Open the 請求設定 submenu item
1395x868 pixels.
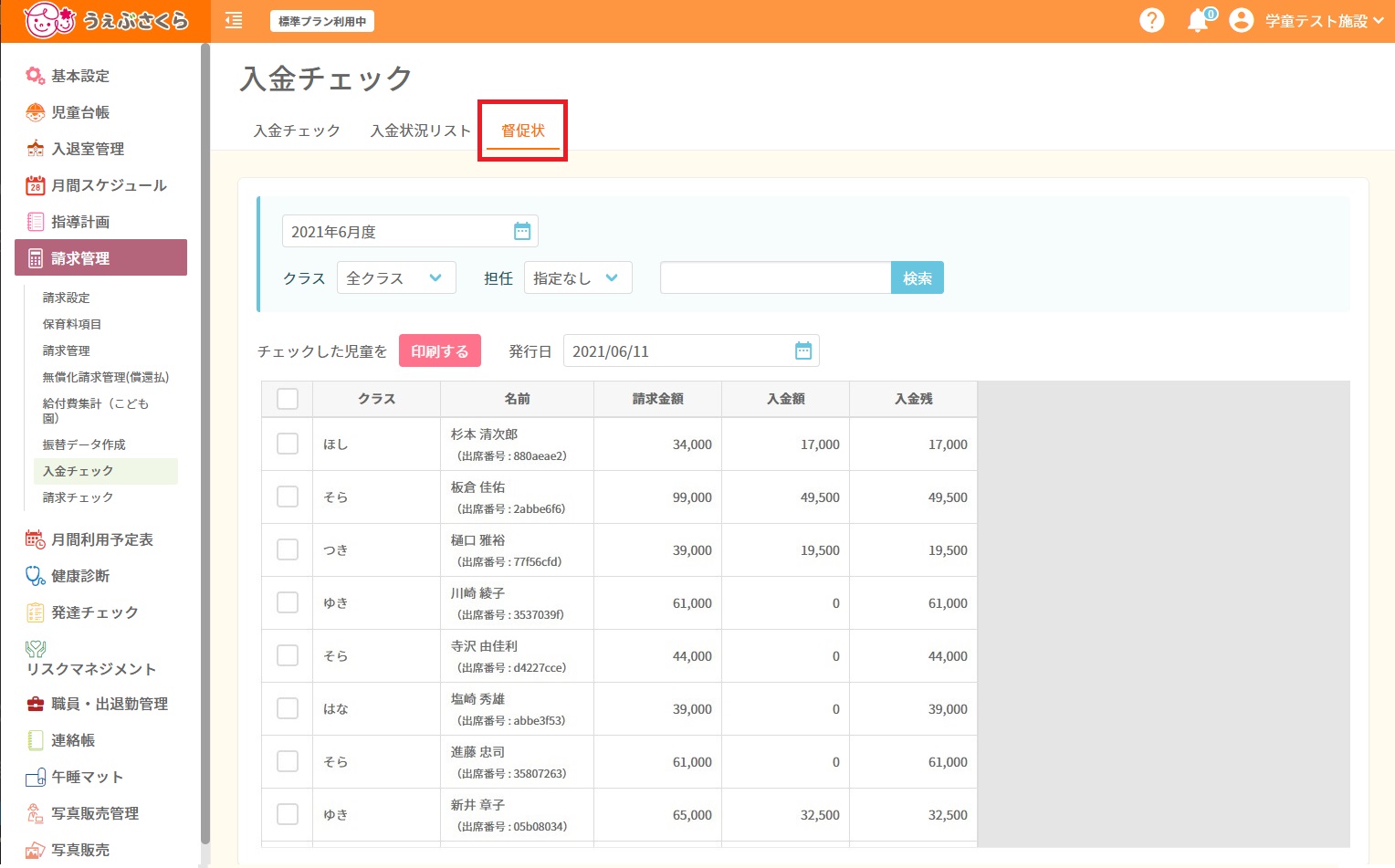pos(66,298)
